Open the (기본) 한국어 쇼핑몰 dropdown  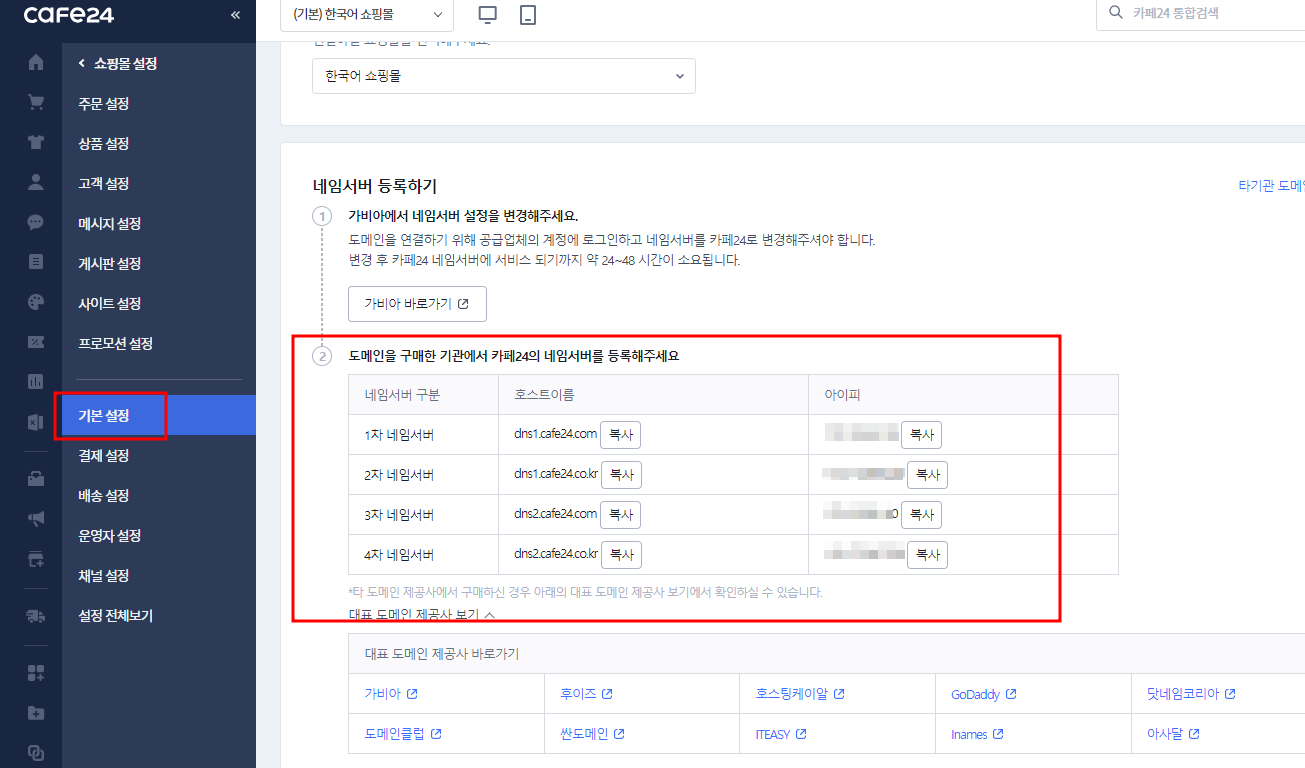pos(366,16)
